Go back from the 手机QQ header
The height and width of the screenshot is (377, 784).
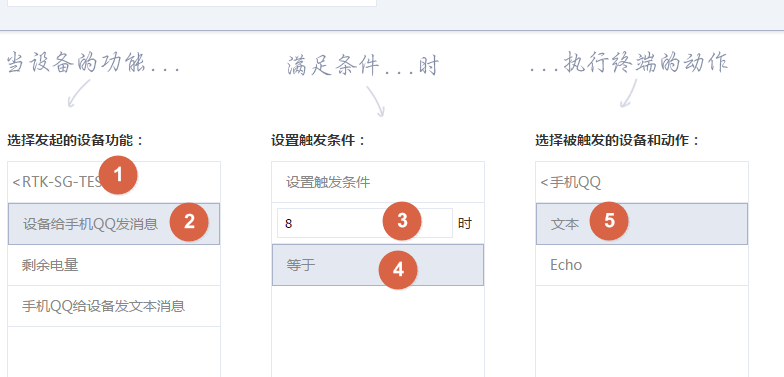coord(642,182)
